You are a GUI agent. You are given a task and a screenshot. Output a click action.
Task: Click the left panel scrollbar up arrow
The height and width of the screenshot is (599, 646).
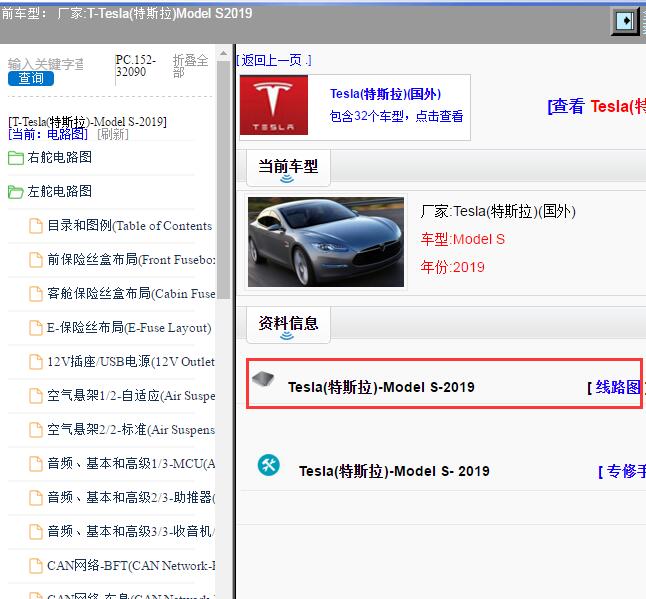point(223,54)
